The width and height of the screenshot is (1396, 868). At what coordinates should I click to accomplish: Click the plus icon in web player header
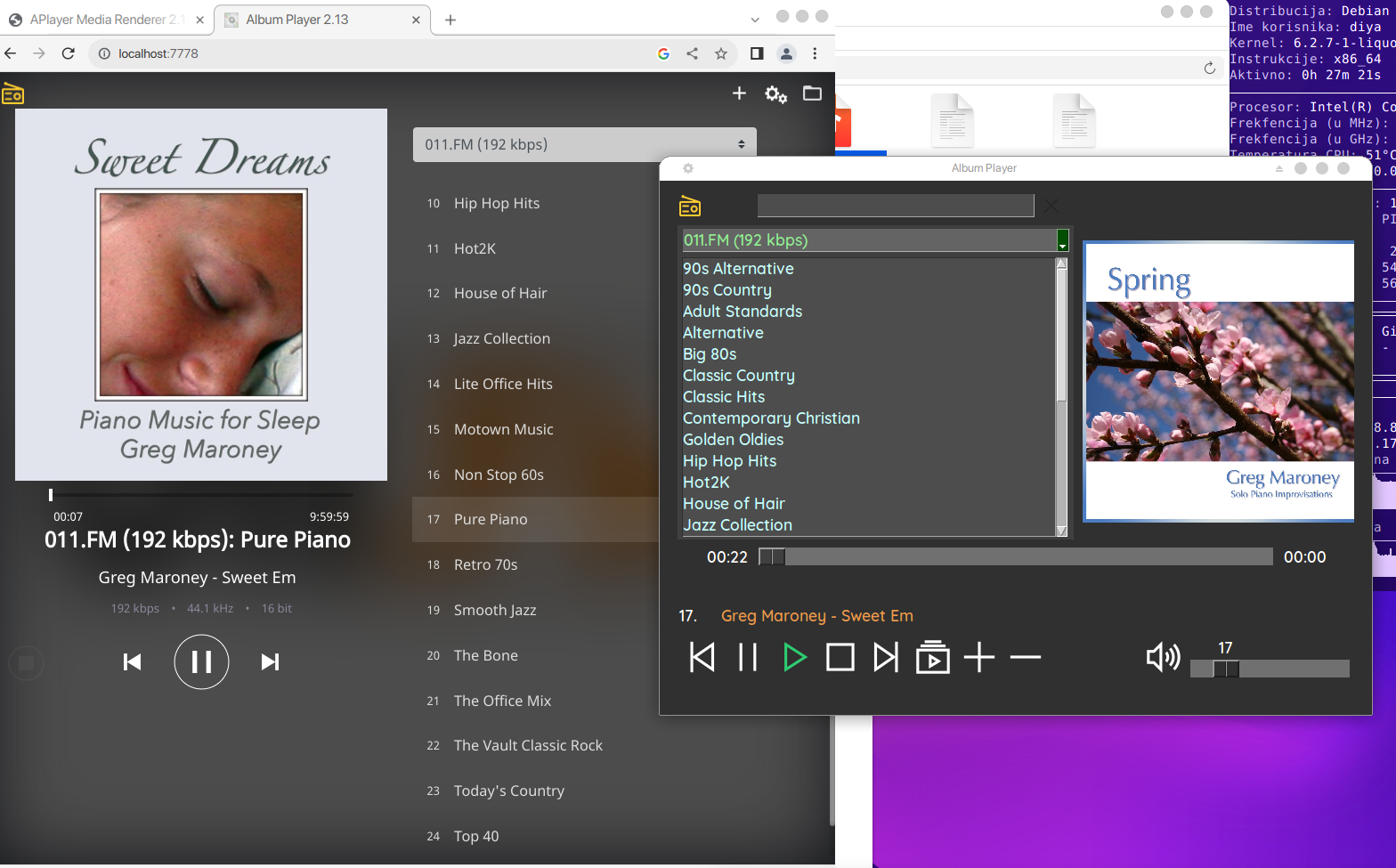[x=739, y=93]
